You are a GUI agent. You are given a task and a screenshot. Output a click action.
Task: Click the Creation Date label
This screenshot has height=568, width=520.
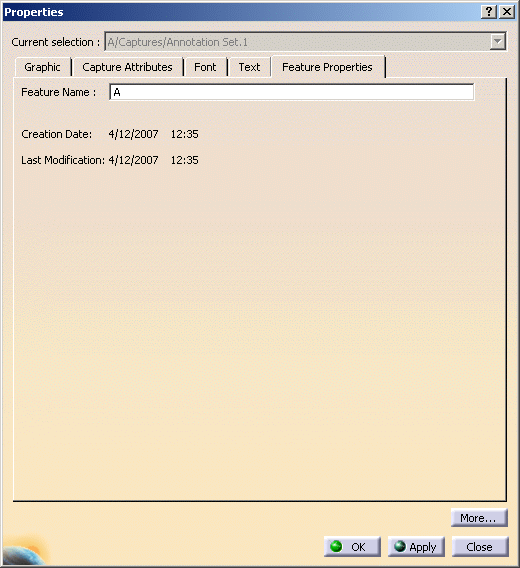tap(57, 134)
